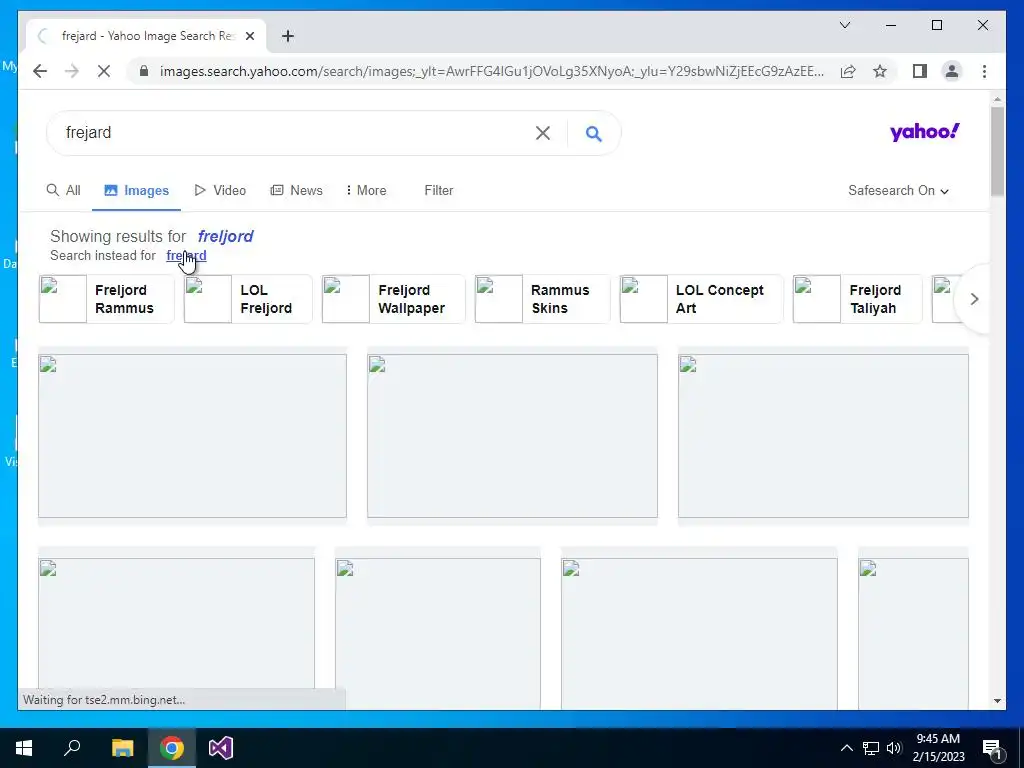Bookmark this page with the star
The width and height of the screenshot is (1024, 768).
coord(880,71)
